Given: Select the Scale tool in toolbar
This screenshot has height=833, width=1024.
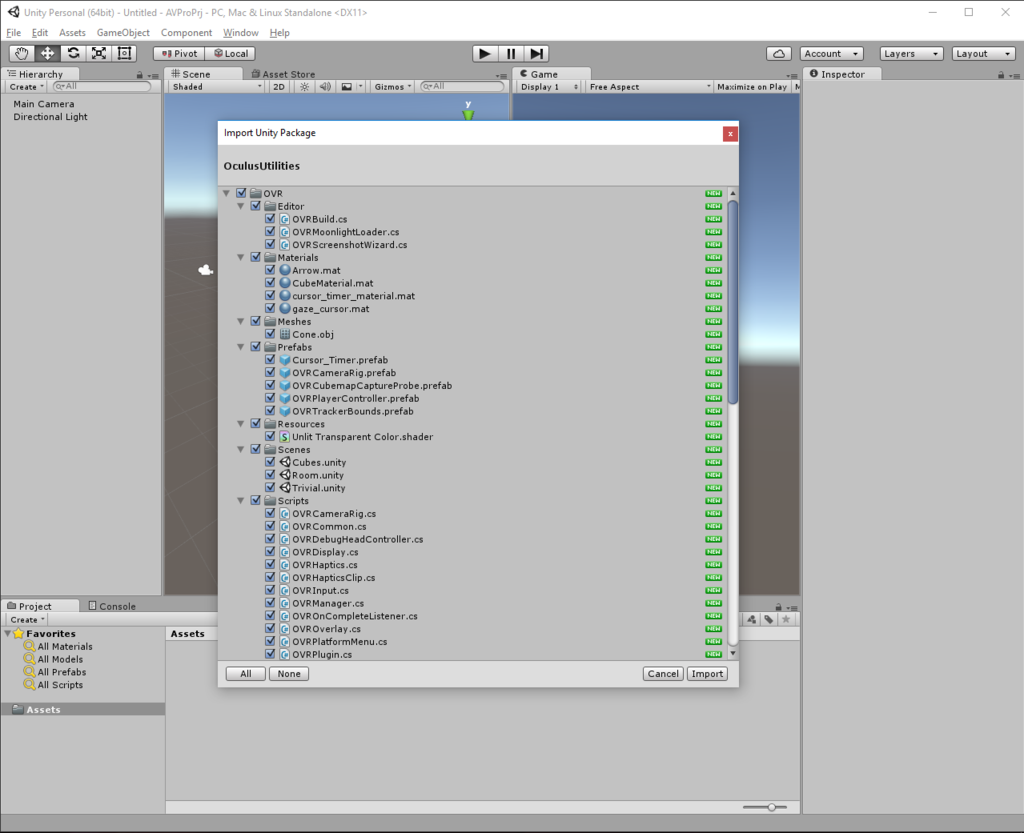Looking at the screenshot, I should pos(99,54).
